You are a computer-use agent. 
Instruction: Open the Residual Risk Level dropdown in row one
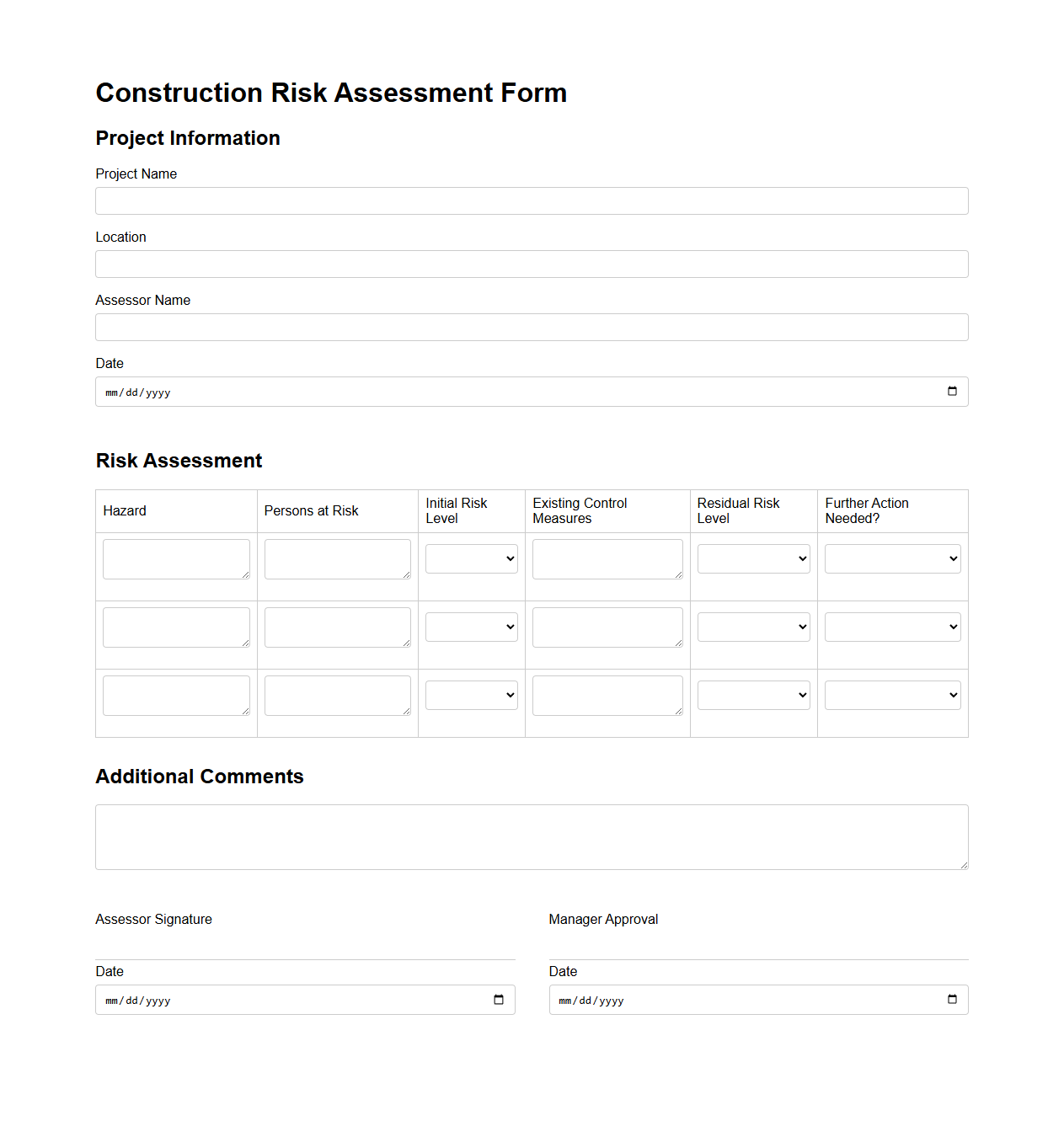(x=752, y=558)
